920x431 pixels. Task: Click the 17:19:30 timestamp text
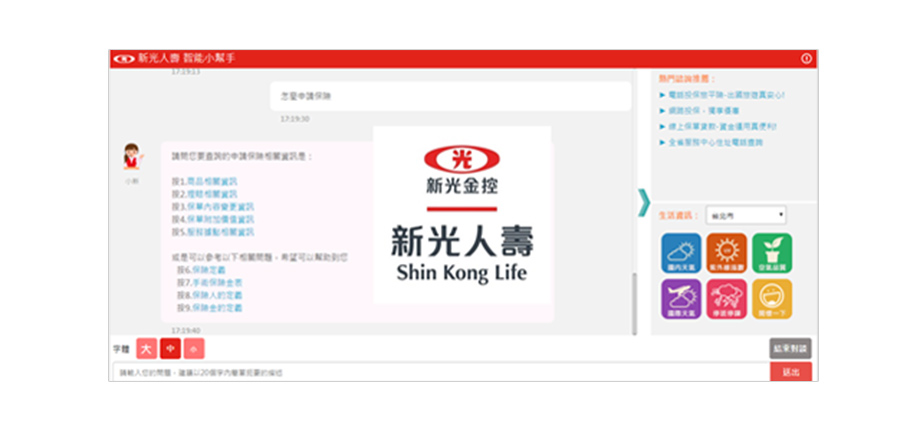[x=295, y=119]
